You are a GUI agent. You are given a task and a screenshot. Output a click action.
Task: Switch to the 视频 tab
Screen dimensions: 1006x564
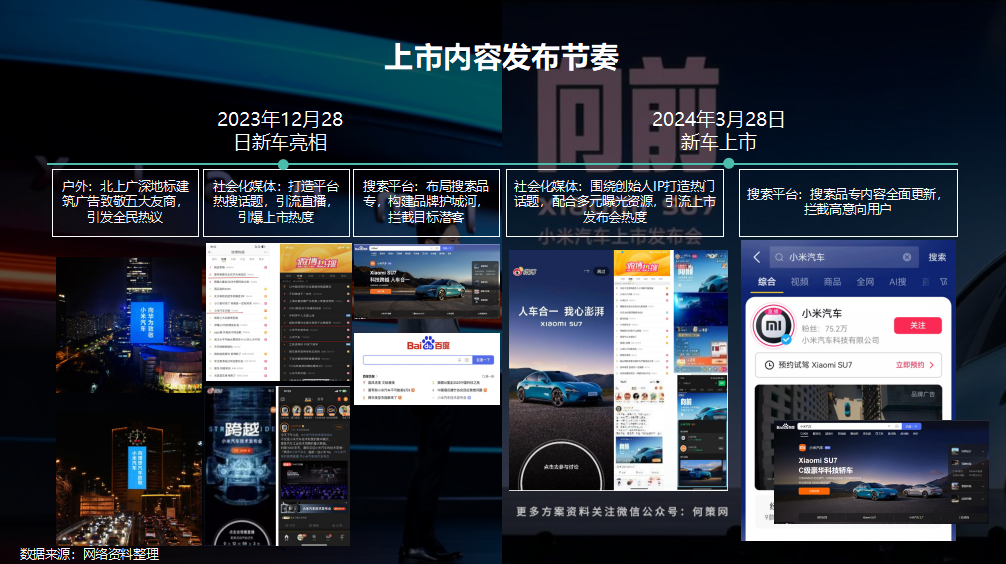click(x=799, y=282)
